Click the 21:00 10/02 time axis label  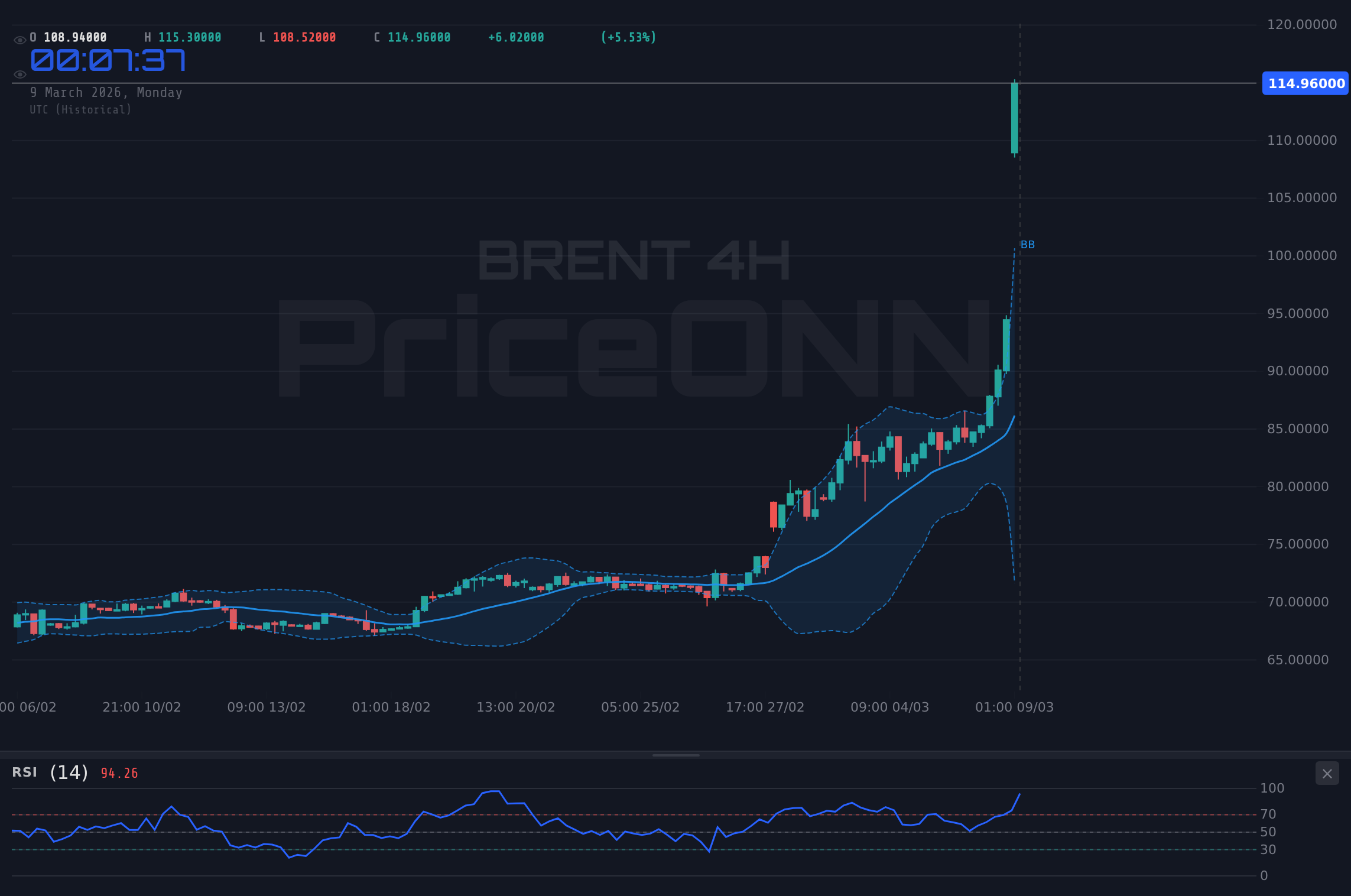[x=142, y=707]
